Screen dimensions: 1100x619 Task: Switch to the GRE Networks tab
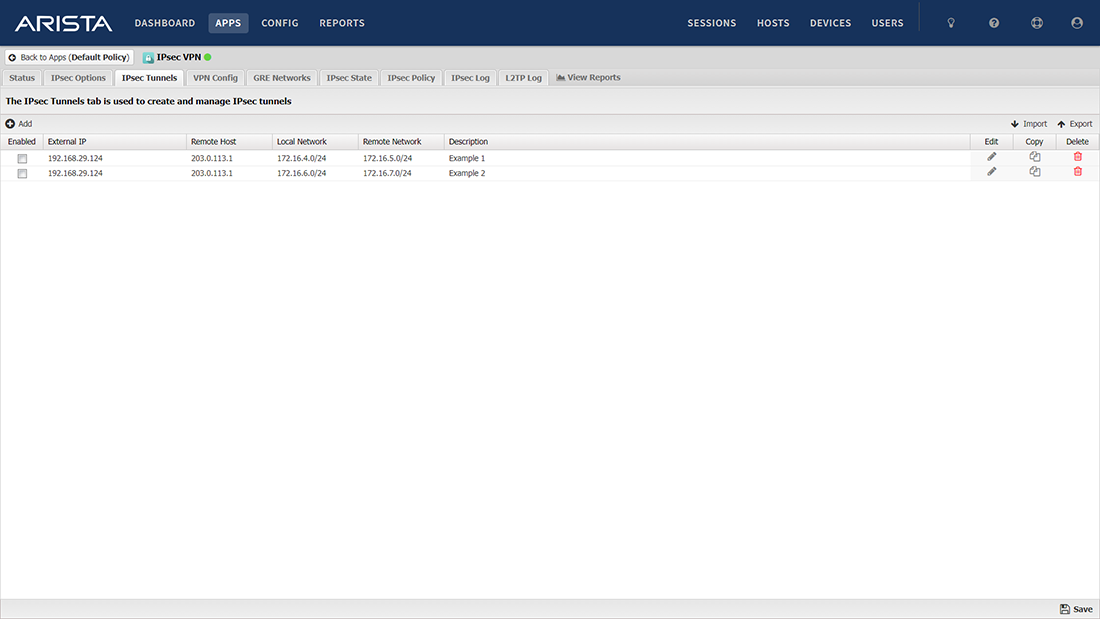click(x=281, y=78)
